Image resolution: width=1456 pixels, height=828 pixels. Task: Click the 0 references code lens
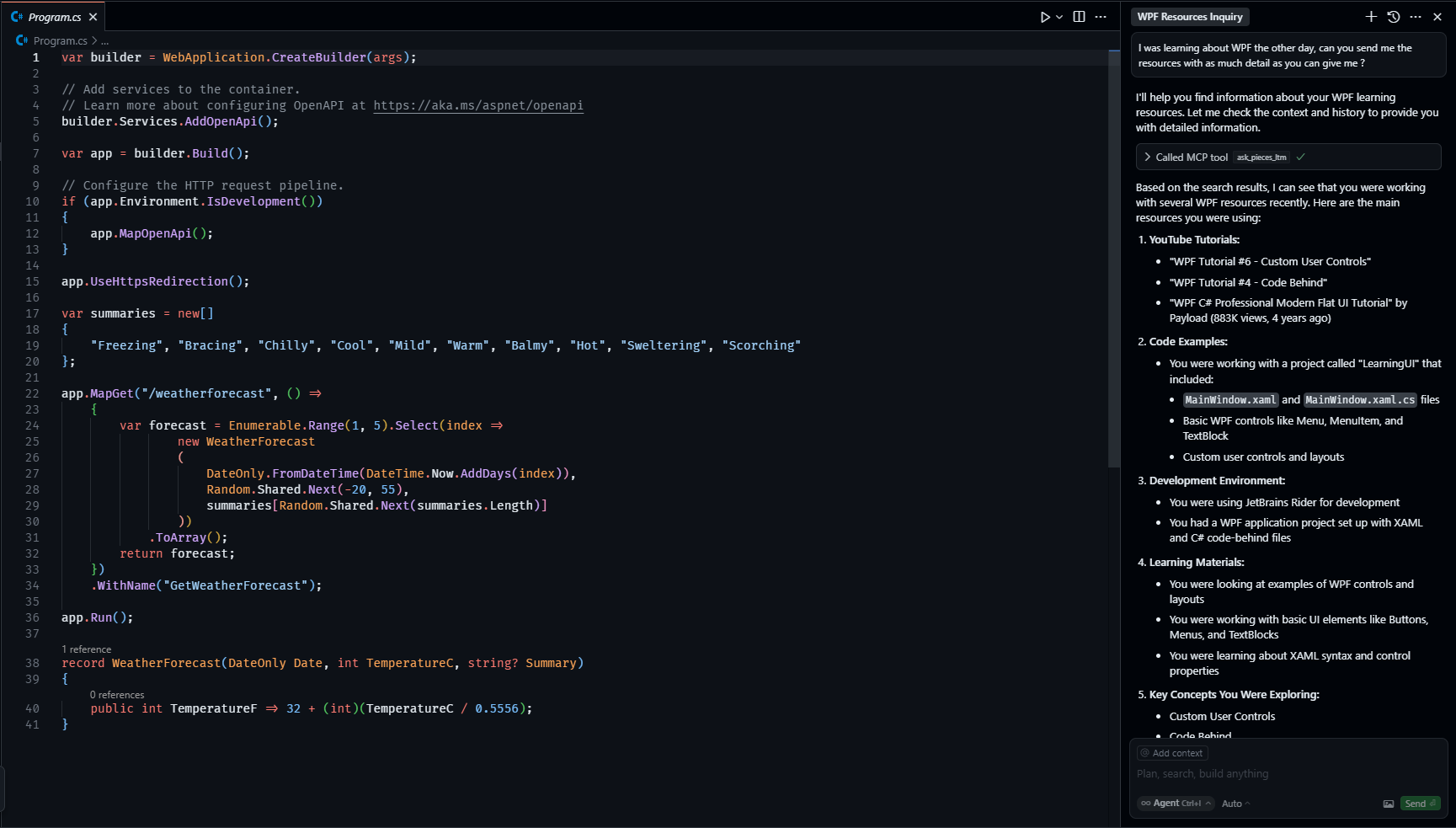pyautogui.click(x=117, y=695)
